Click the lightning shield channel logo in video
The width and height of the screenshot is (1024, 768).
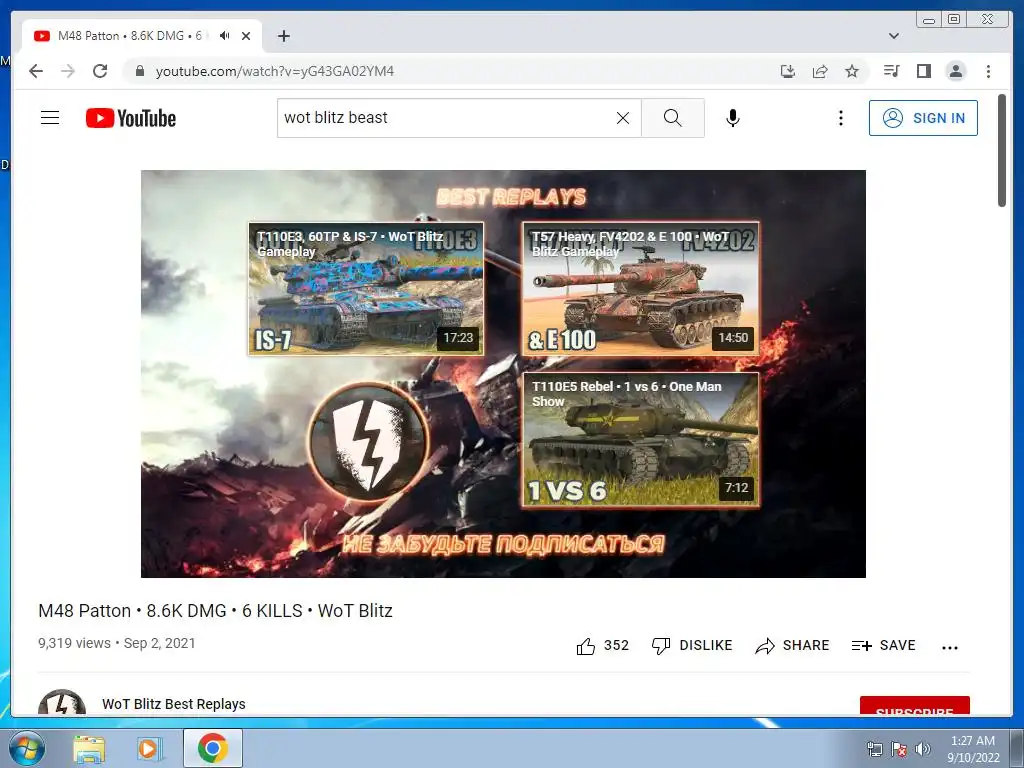click(x=369, y=442)
